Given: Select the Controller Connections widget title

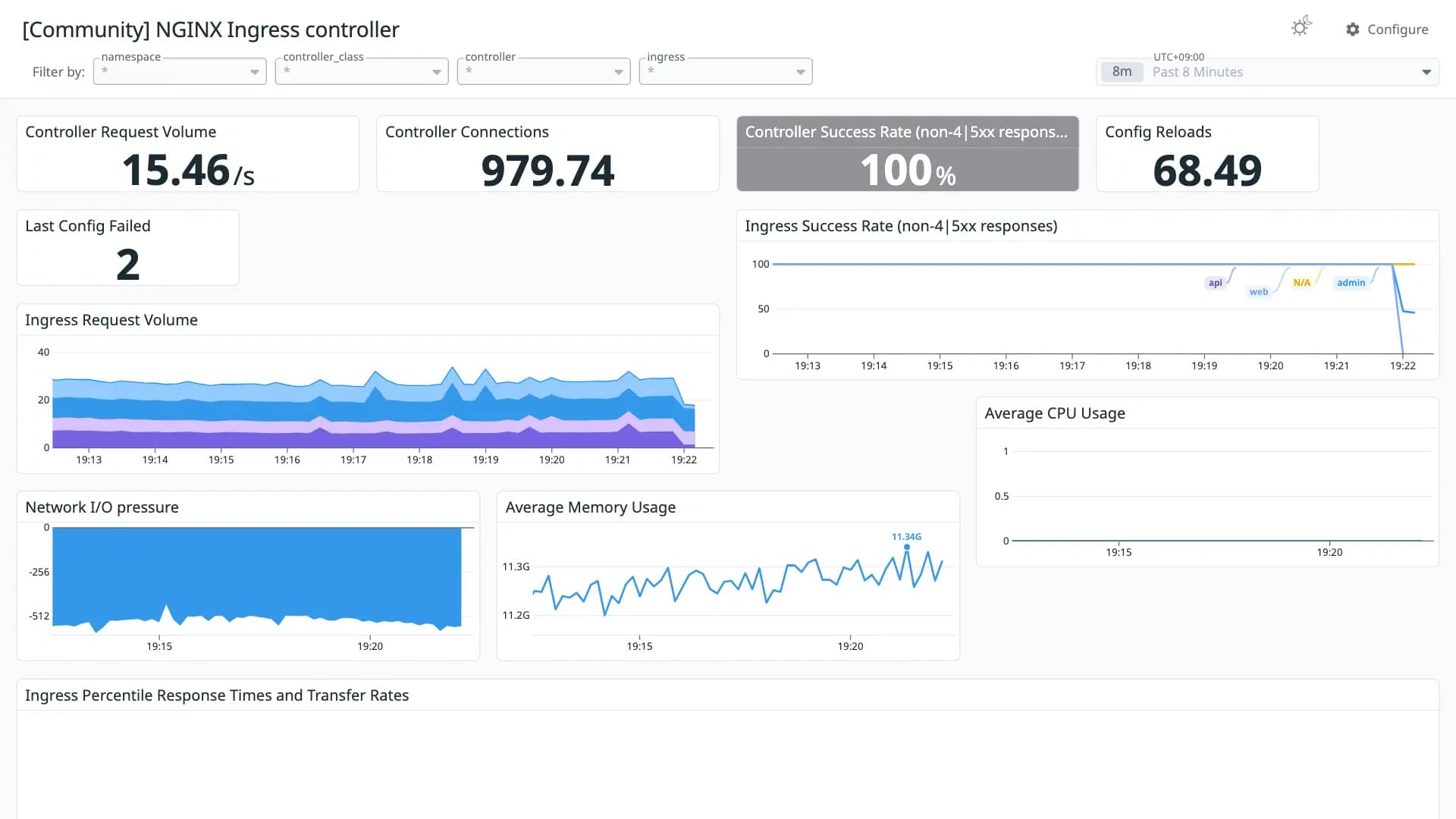Looking at the screenshot, I should click(x=467, y=132).
